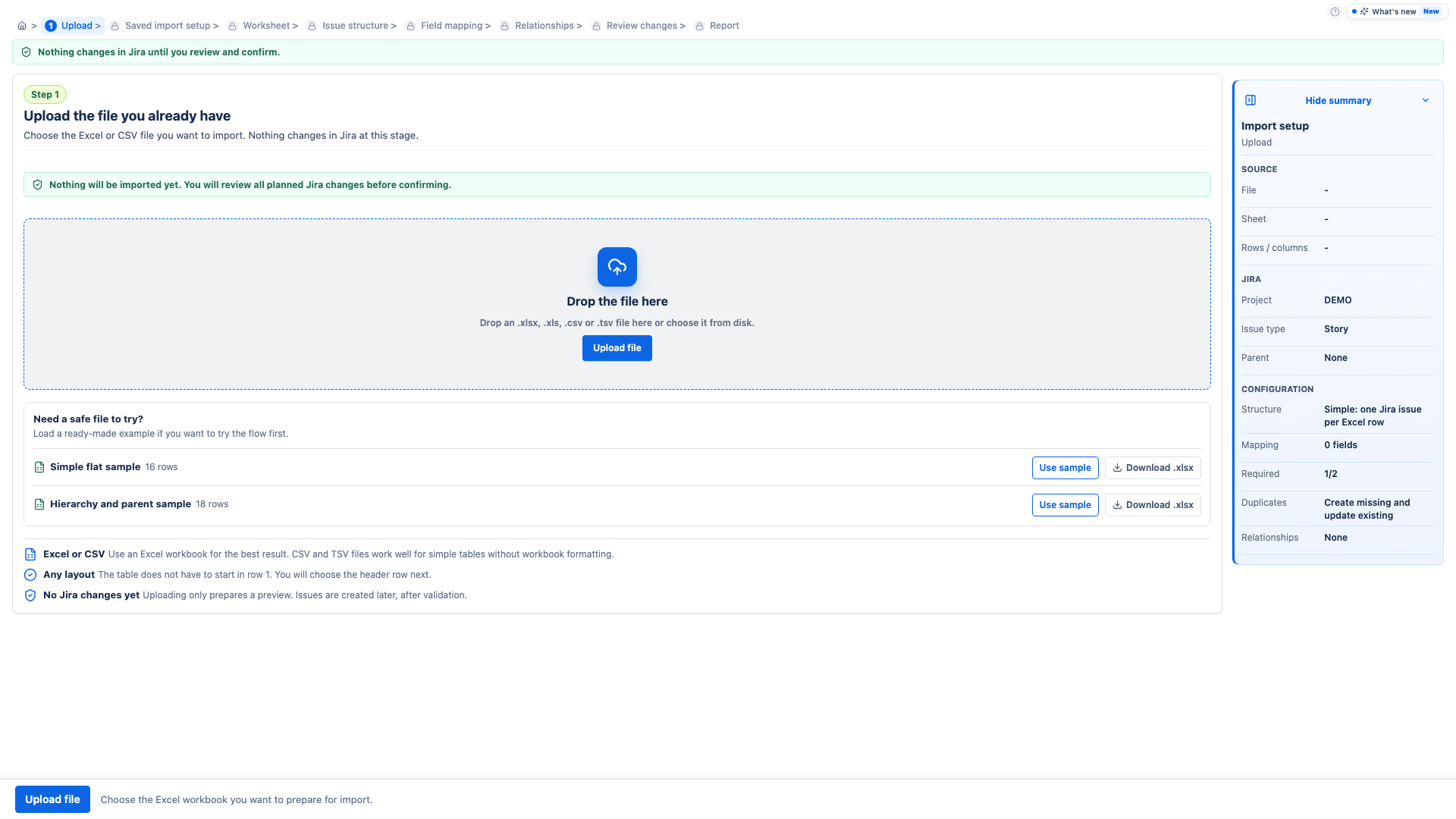Viewport: 1456px width, 819px height.
Task: Click the shield icon in the top green banner
Action: (x=27, y=52)
